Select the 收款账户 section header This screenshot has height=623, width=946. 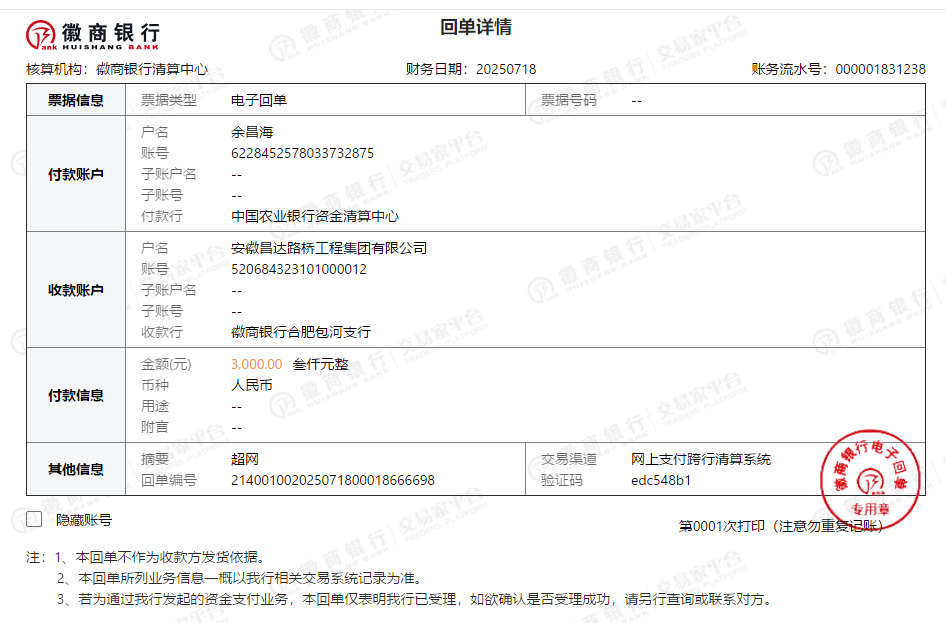pyautogui.click(x=76, y=290)
